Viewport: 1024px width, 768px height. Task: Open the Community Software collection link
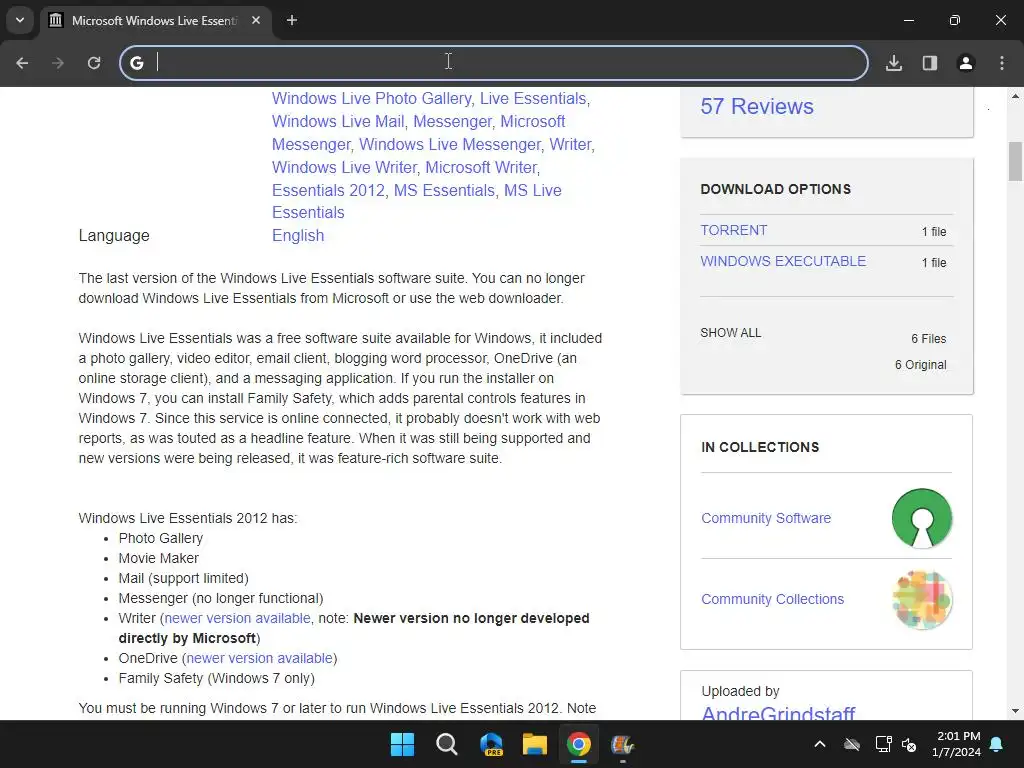pyautogui.click(x=766, y=519)
